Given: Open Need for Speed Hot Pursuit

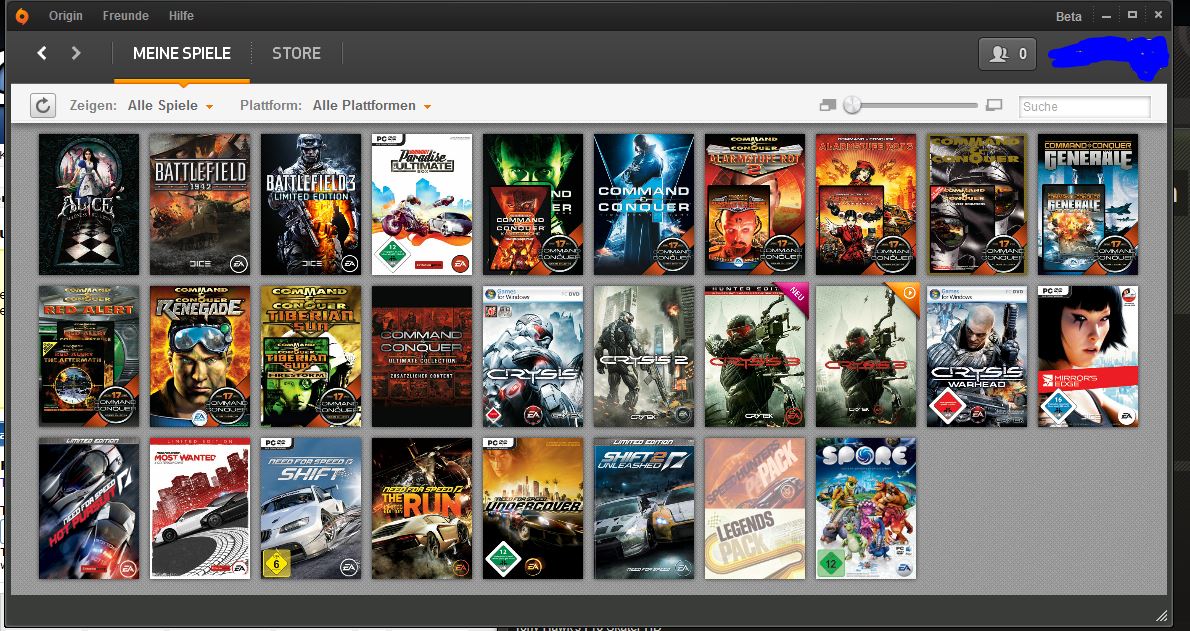Looking at the screenshot, I should [x=89, y=508].
